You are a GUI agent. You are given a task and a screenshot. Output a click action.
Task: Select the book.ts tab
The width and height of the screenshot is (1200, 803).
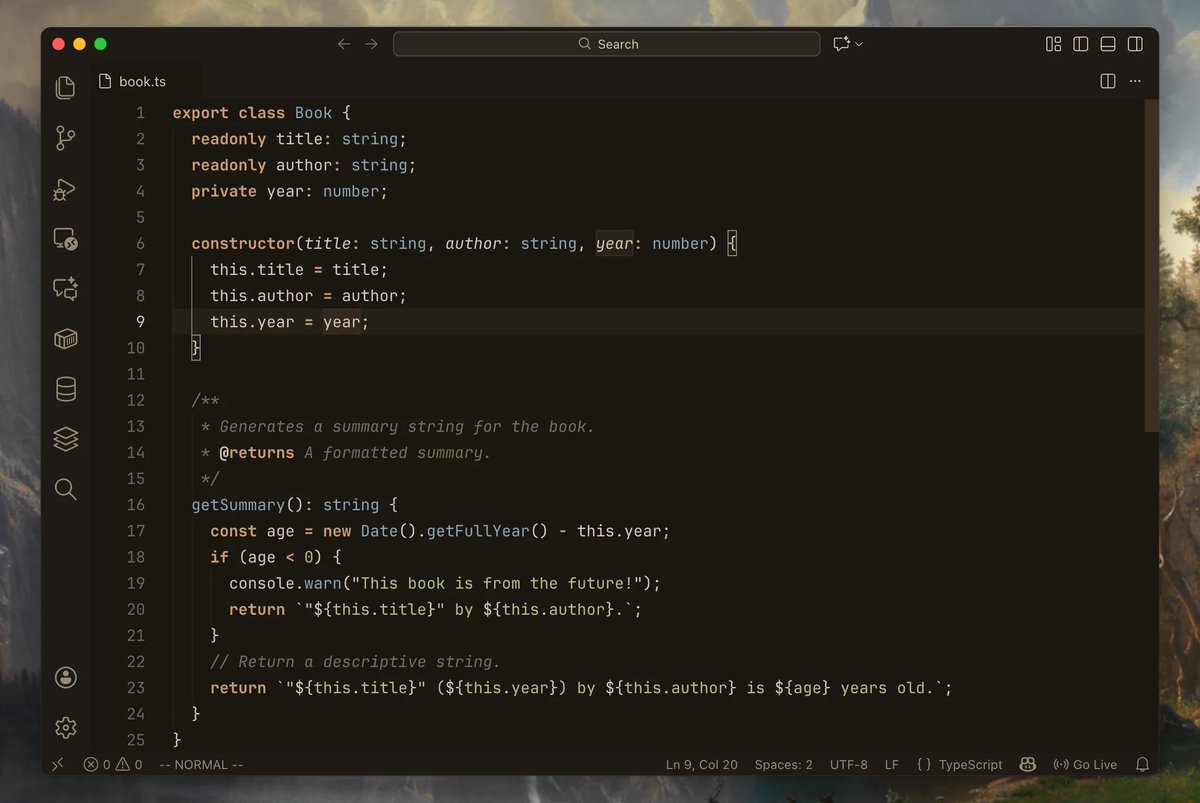click(146, 81)
